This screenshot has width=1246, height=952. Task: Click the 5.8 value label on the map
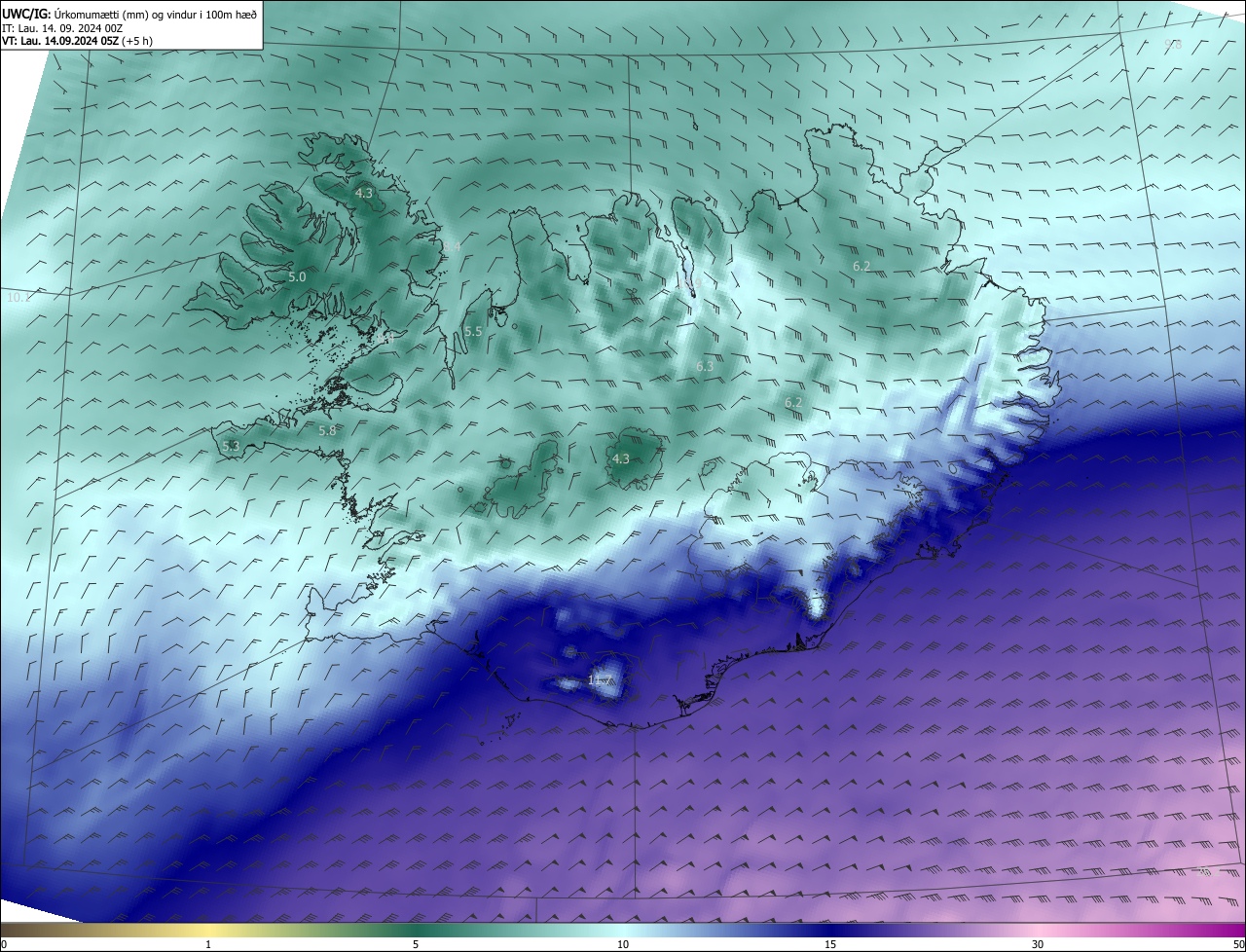pyautogui.click(x=327, y=430)
